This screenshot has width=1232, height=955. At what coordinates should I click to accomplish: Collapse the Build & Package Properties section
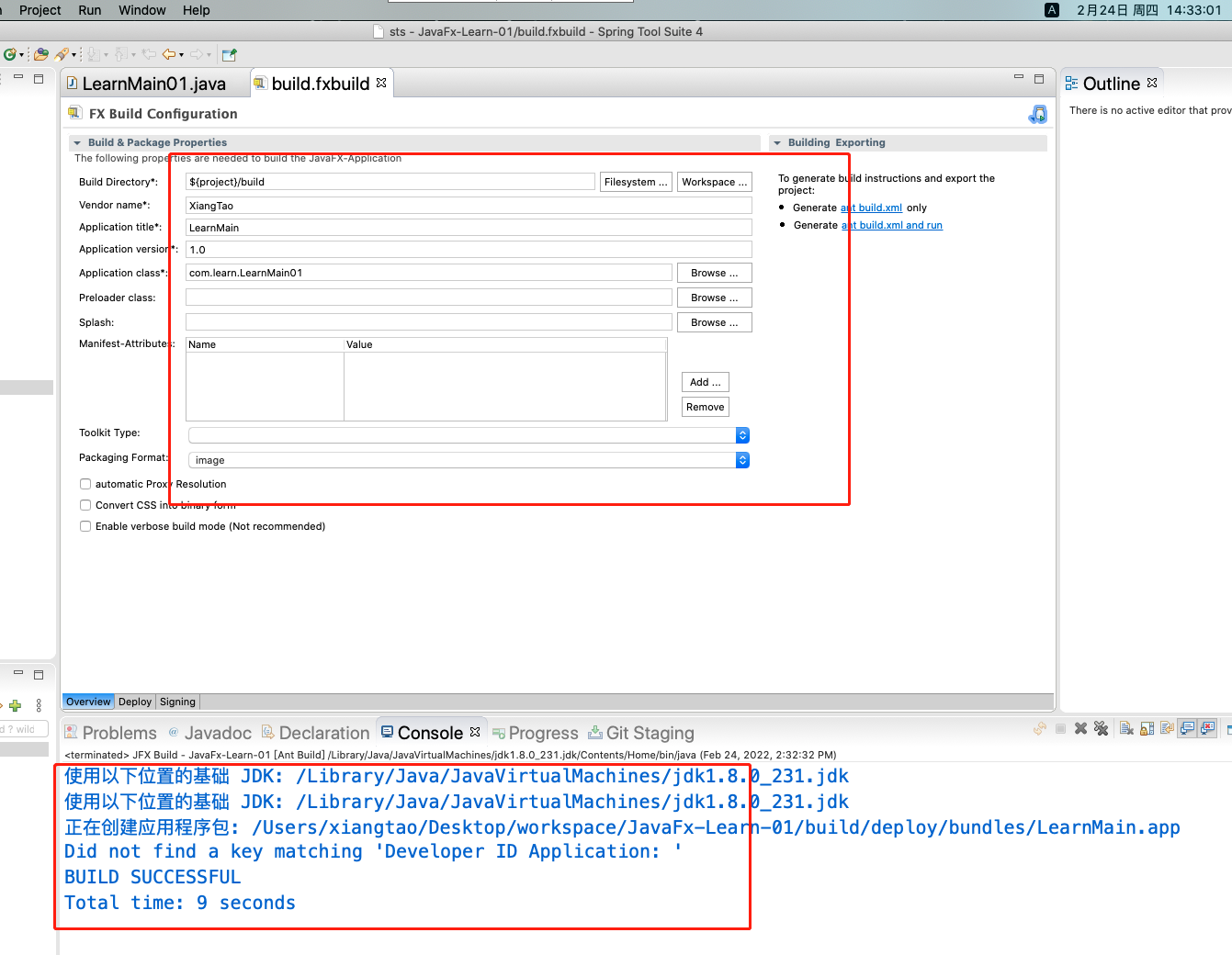[77, 143]
